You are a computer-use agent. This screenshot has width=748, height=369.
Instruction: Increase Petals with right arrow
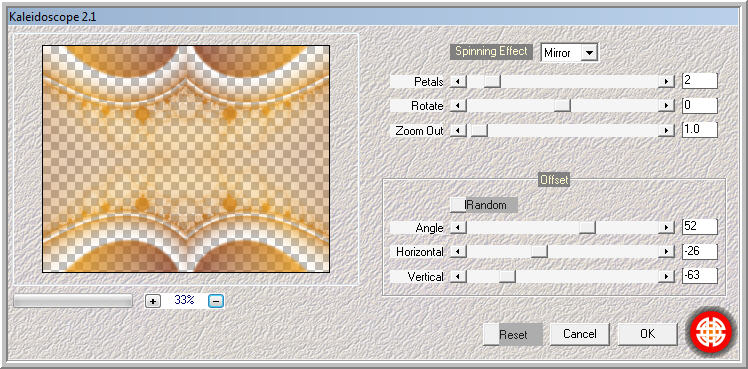click(x=665, y=82)
